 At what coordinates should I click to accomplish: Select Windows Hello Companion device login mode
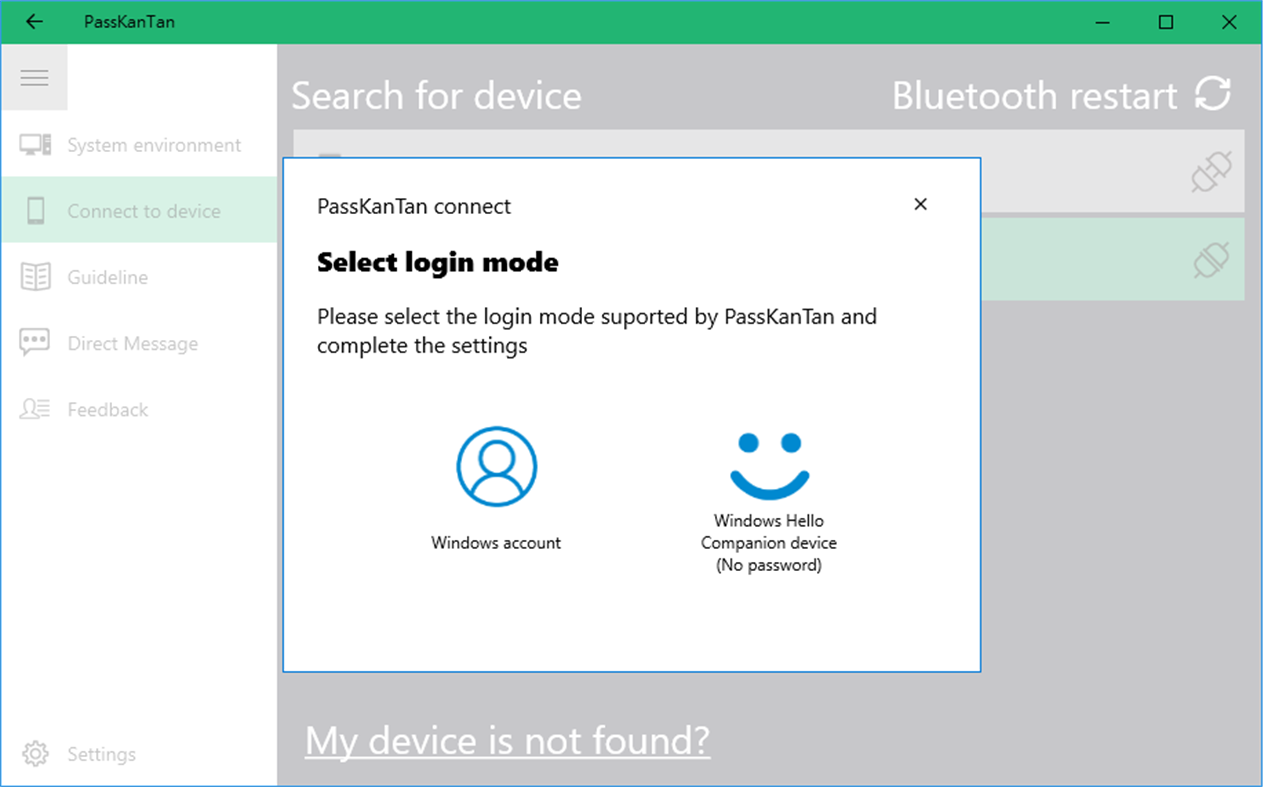point(768,500)
